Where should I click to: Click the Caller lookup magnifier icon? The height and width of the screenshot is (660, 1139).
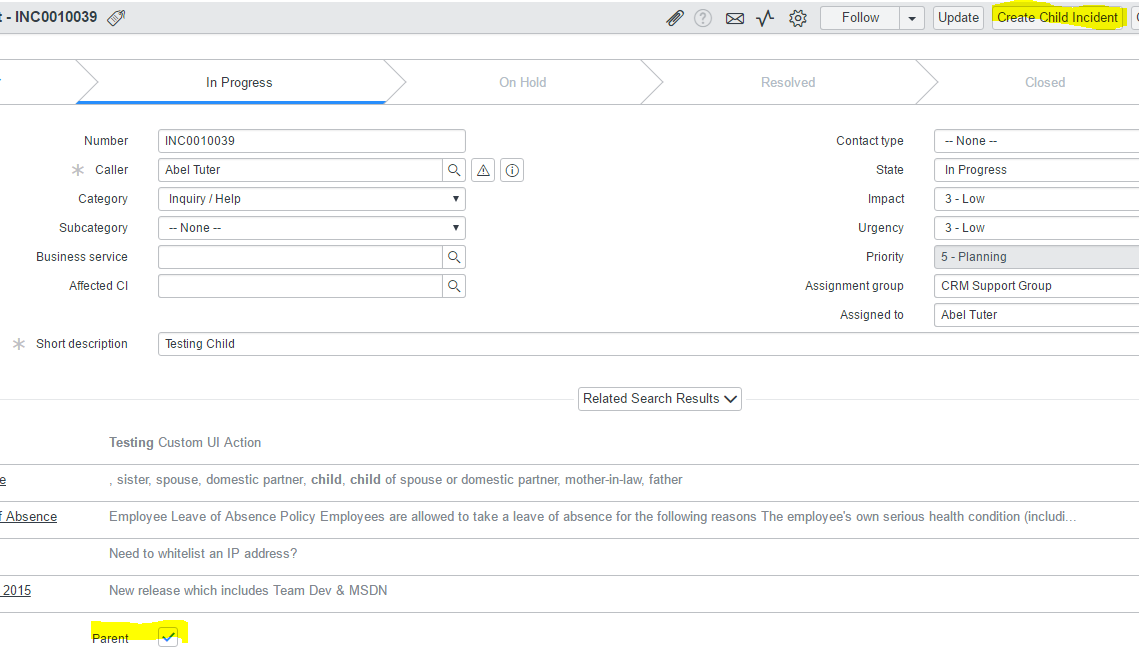(x=454, y=170)
